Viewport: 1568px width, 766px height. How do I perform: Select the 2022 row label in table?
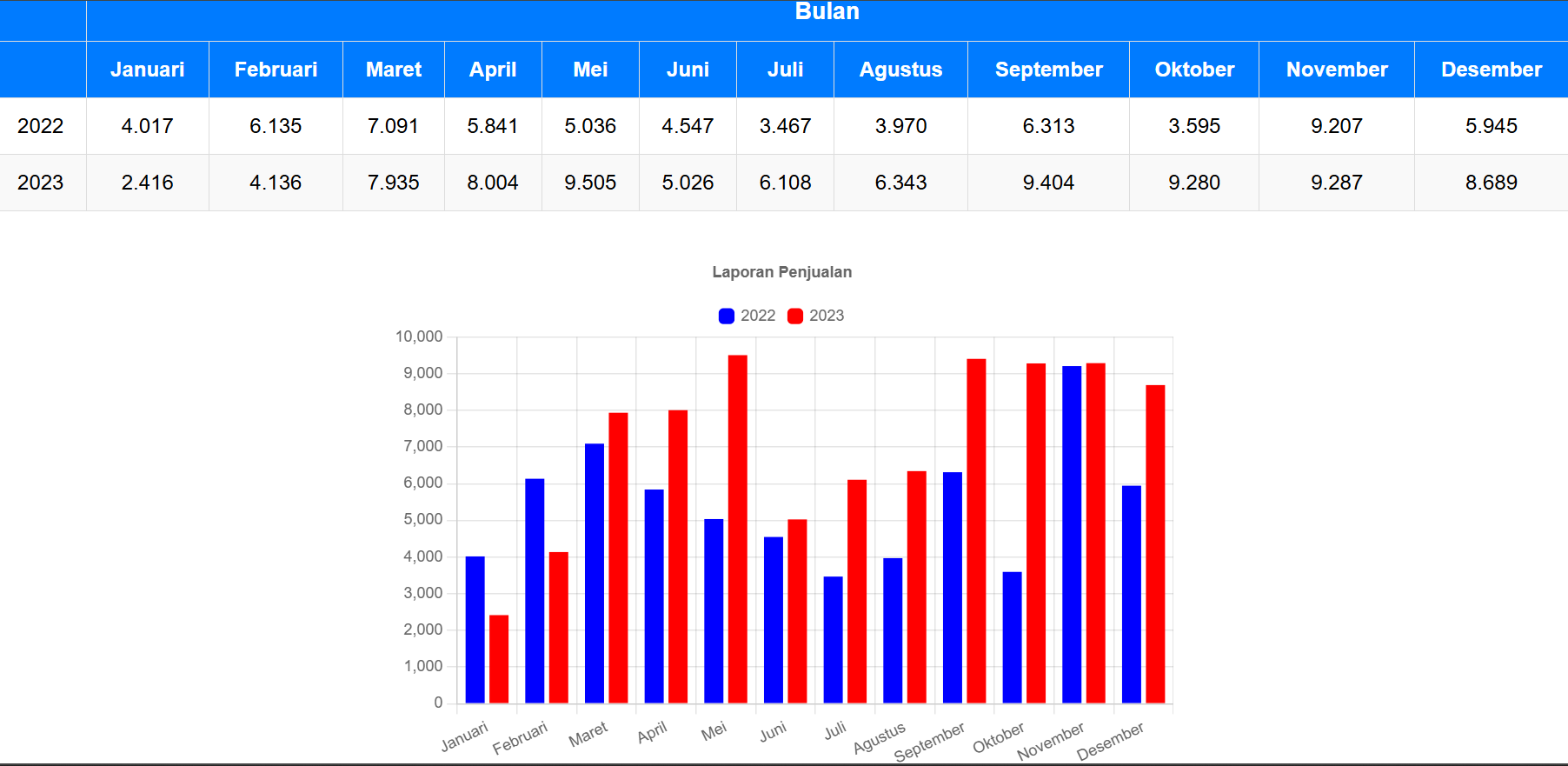click(41, 126)
